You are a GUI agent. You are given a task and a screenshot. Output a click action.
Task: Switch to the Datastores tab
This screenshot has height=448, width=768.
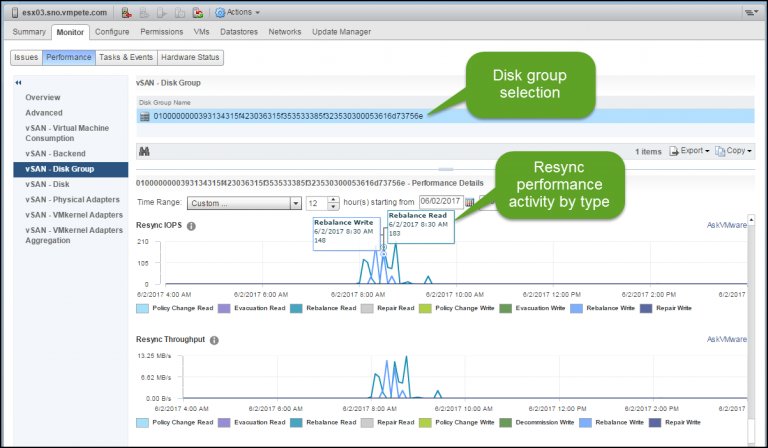click(239, 32)
